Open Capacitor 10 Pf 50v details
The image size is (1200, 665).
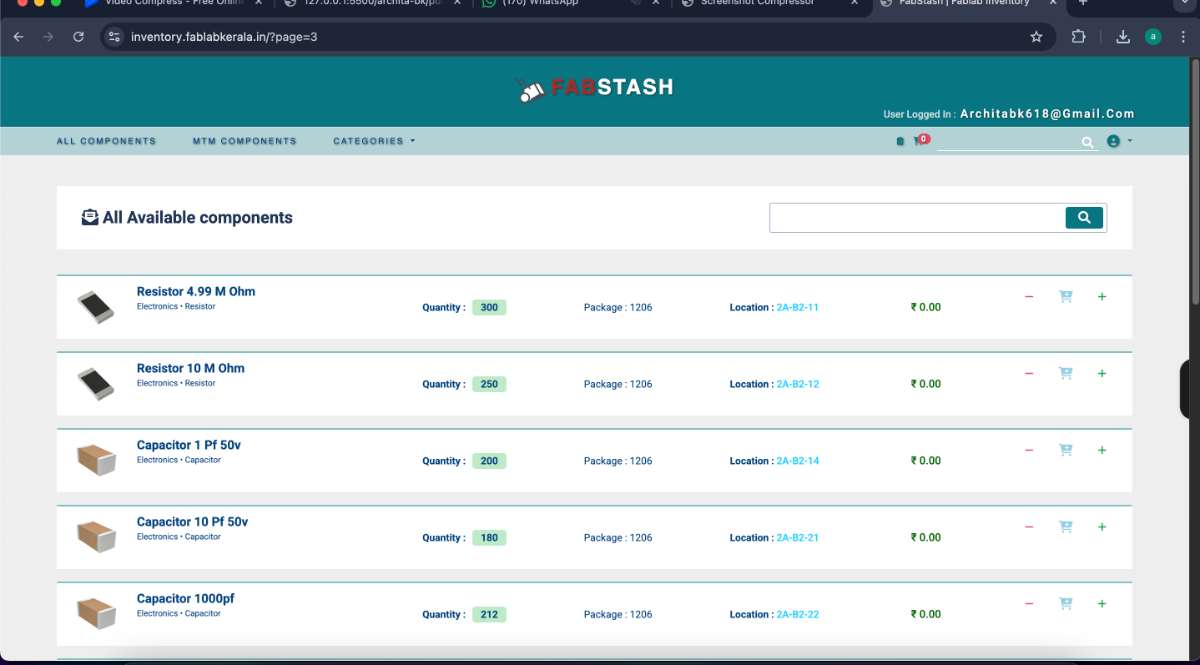[192, 522]
